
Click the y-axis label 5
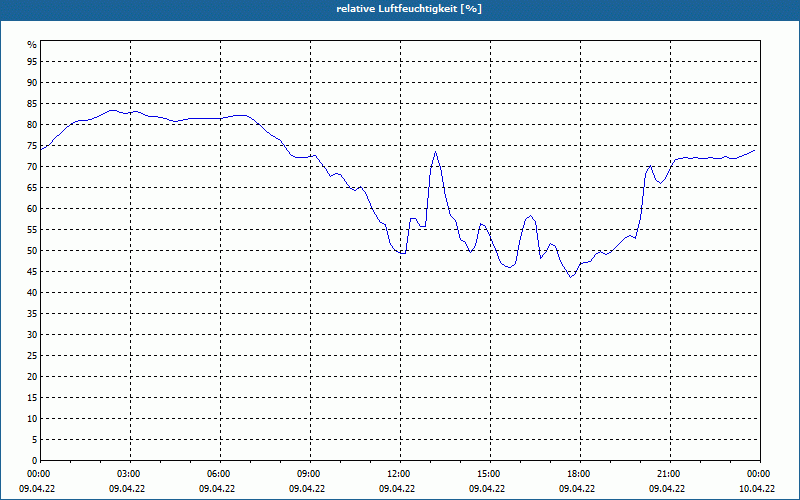[x=34, y=440]
